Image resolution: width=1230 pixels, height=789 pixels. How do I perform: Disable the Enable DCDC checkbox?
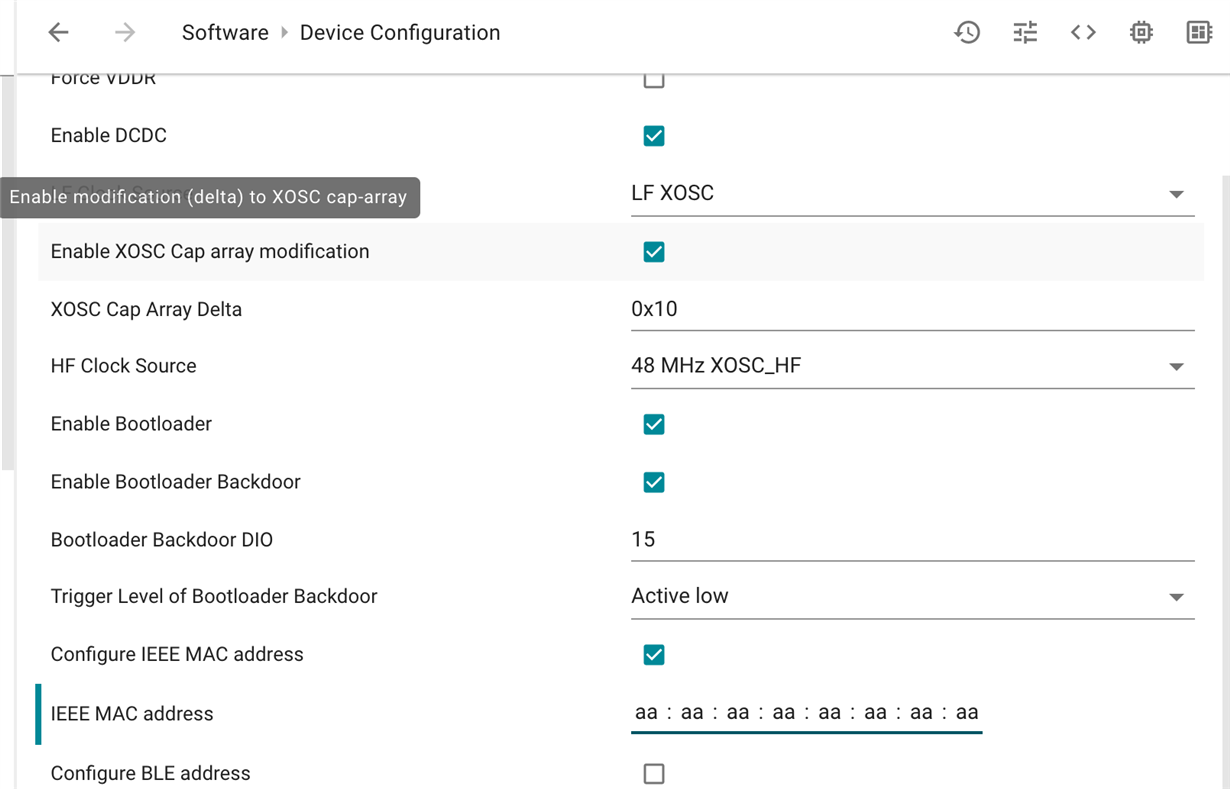[x=654, y=136]
